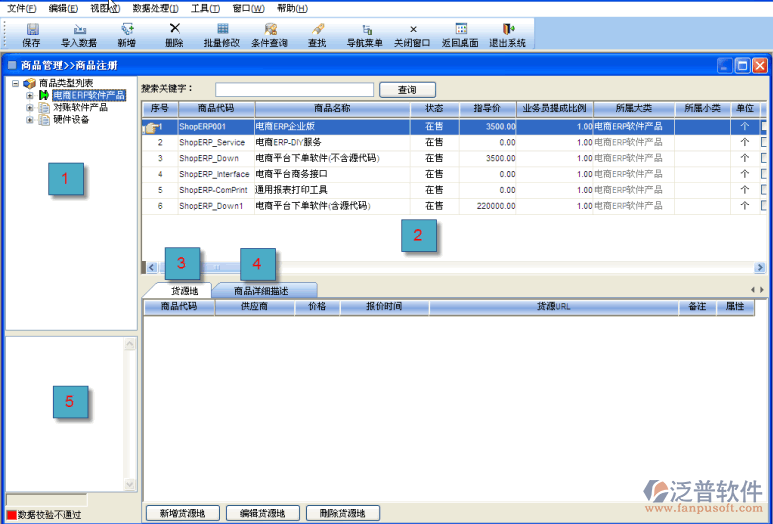Click the 退出系统 exit system icon
This screenshot has width=773, height=524.
pyautogui.click(x=508, y=29)
